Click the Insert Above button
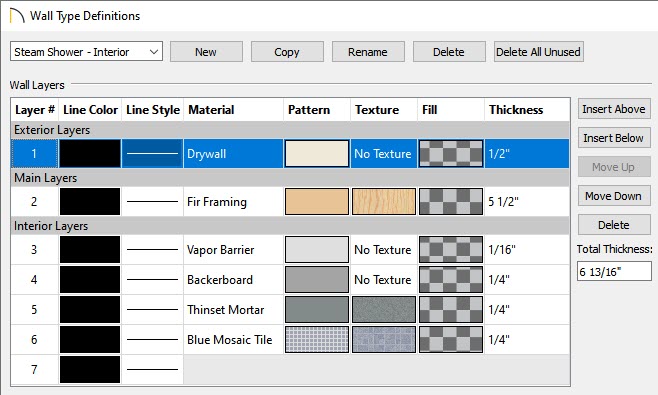The height and width of the screenshot is (395, 658). click(x=614, y=109)
